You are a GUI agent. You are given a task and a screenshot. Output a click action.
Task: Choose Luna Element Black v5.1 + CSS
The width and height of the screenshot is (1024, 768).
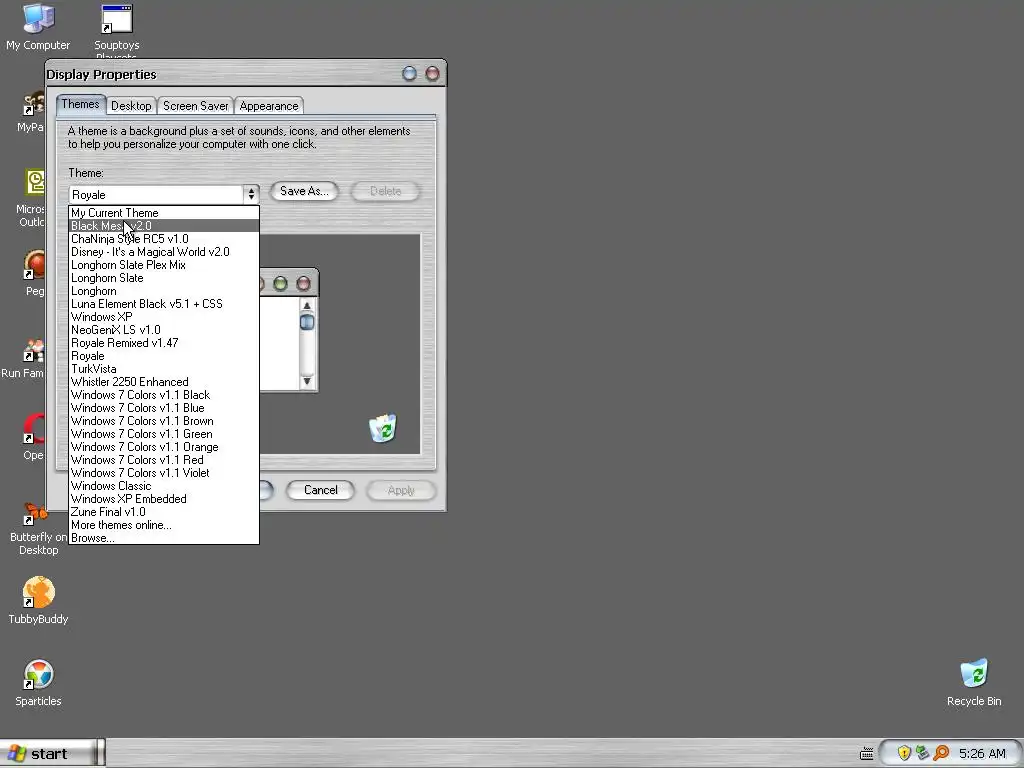pos(164,304)
